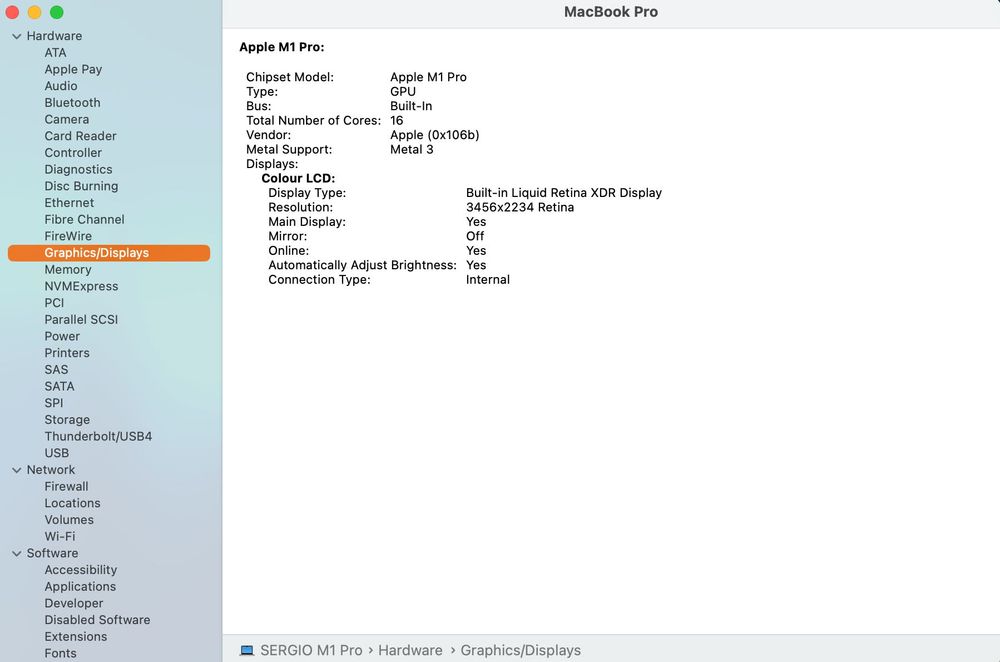Click the Software section heading
Image resolution: width=1000 pixels, height=662 pixels.
(52, 554)
